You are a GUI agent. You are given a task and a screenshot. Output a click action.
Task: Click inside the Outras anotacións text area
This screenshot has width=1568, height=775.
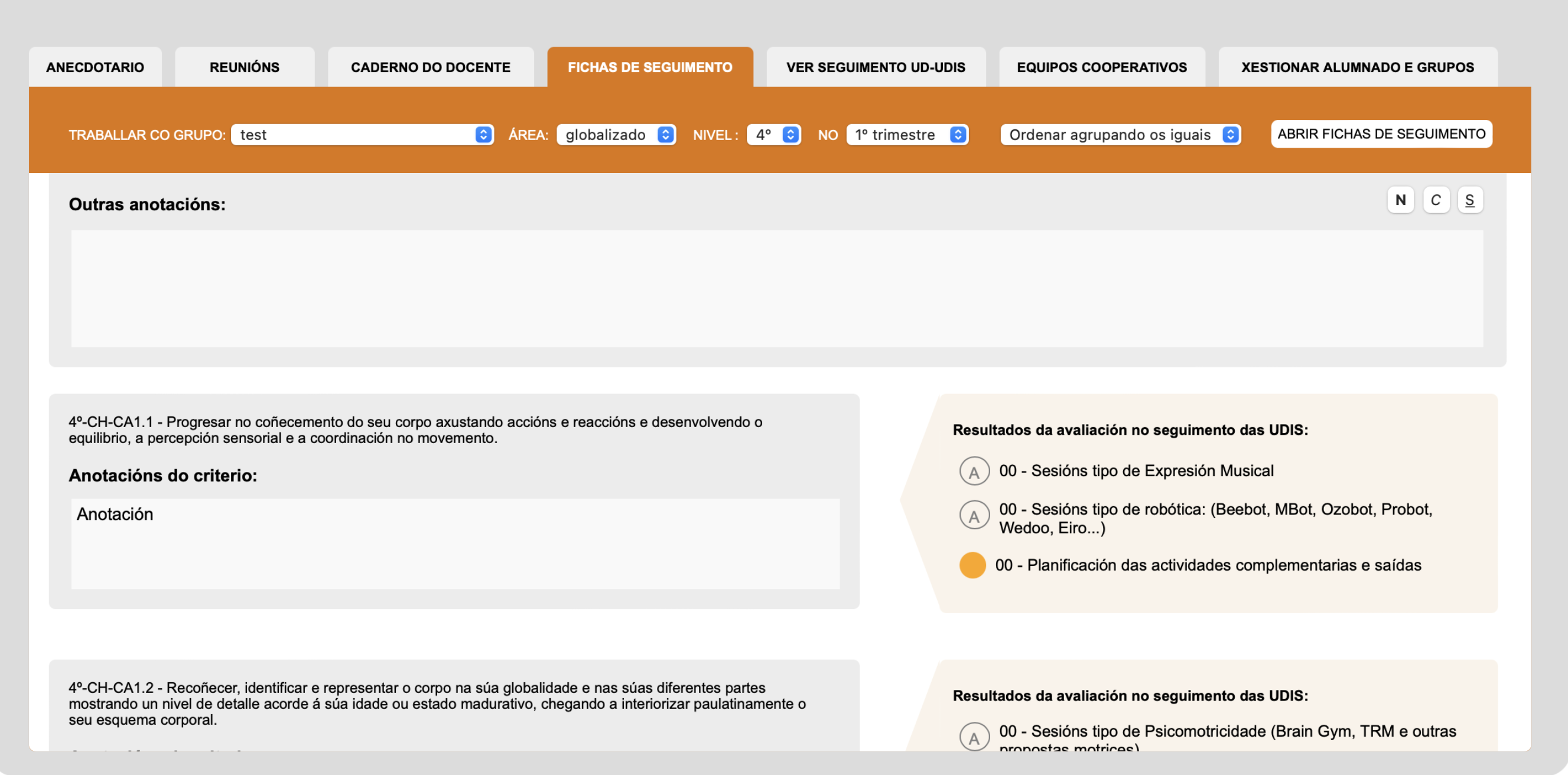(x=777, y=289)
